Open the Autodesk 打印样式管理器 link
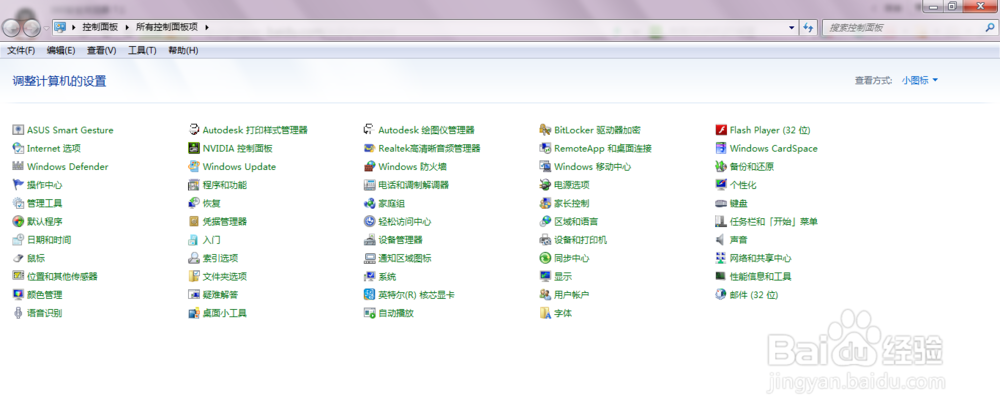The width and height of the screenshot is (1000, 416). 255,130
